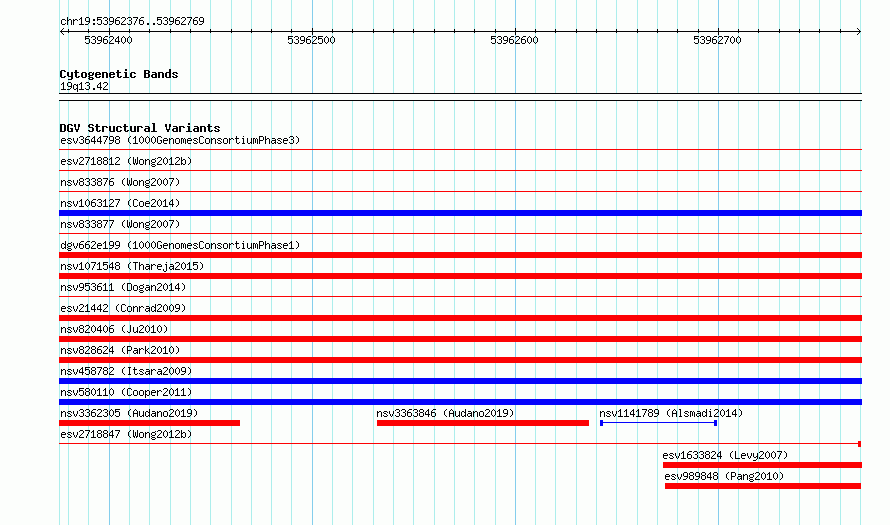Click the red bar under esv1633824
The height and width of the screenshot is (525, 890).
[x=762, y=465]
